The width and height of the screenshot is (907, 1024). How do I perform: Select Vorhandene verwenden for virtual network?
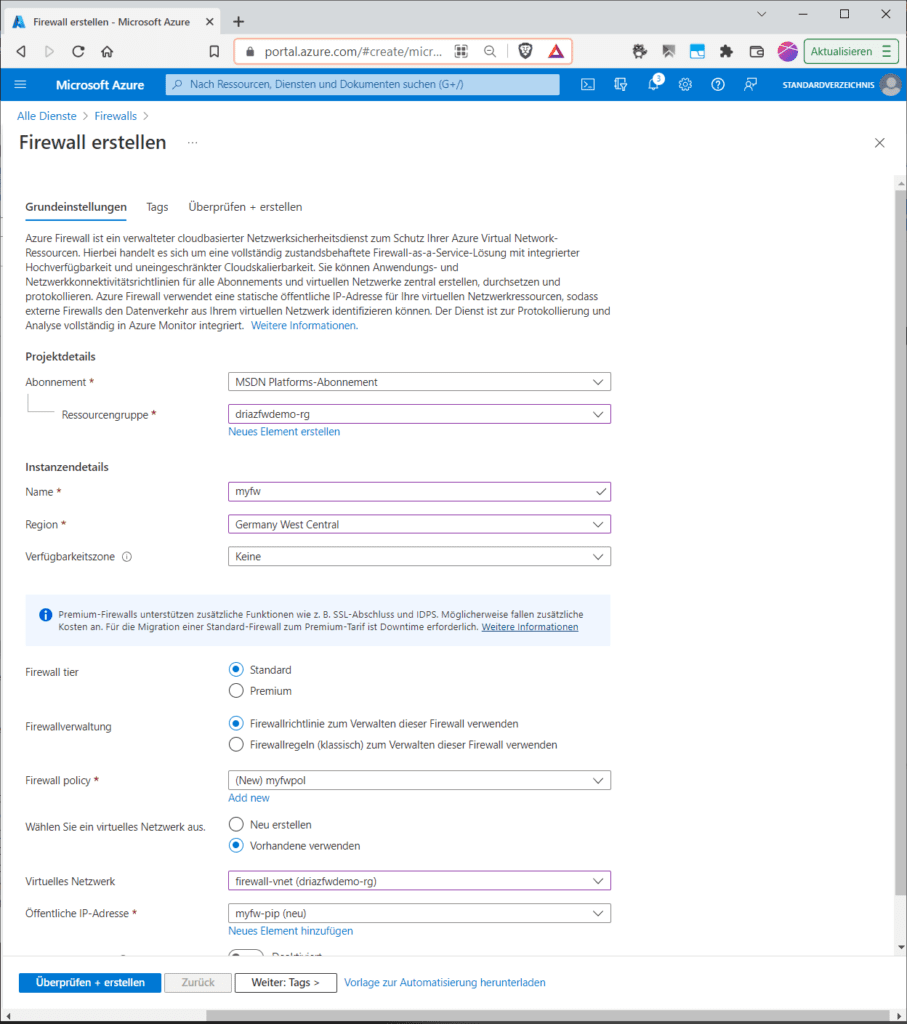point(236,845)
